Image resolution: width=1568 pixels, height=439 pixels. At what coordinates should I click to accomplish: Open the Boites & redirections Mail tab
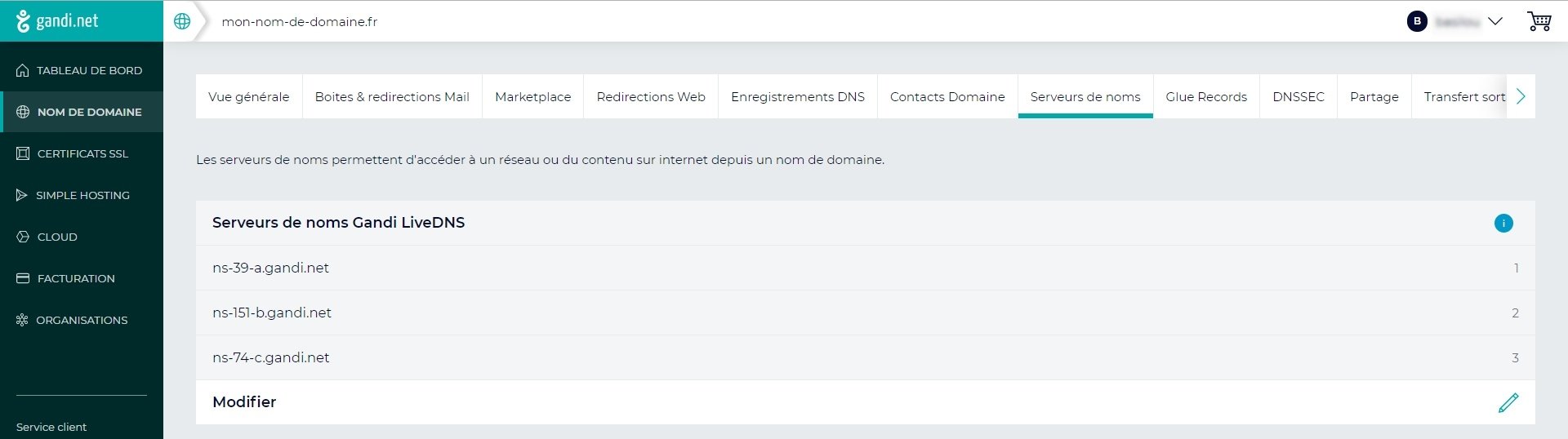pyautogui.click(x=392, y=96)
